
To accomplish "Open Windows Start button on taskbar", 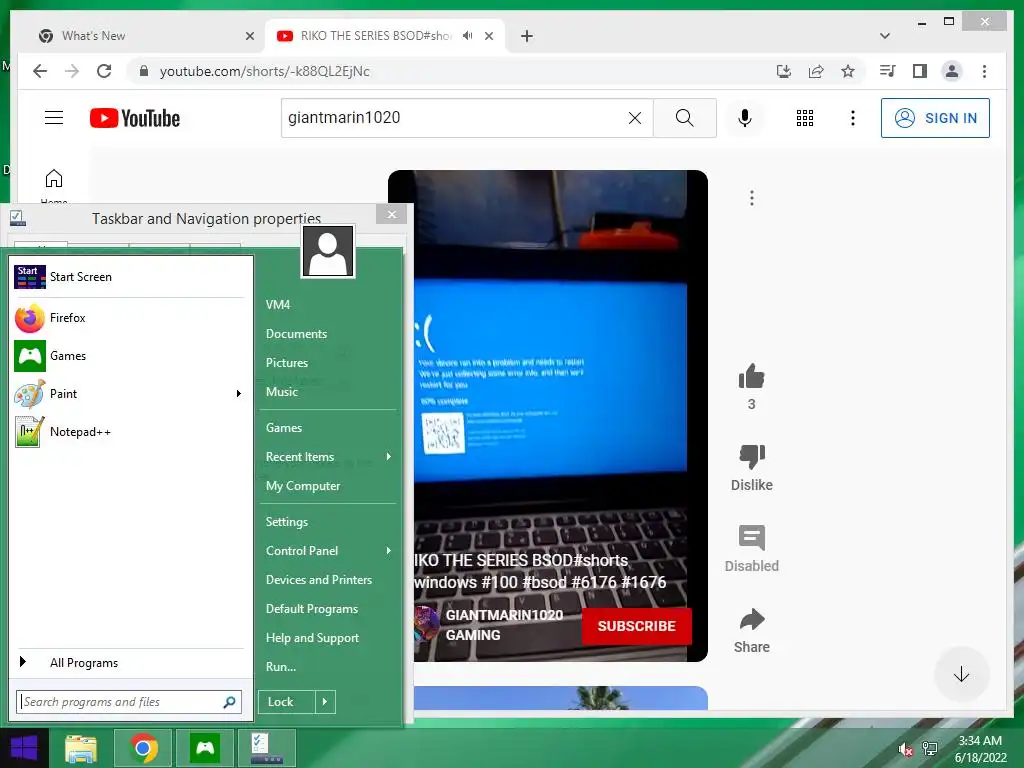I will click(24, 748).
